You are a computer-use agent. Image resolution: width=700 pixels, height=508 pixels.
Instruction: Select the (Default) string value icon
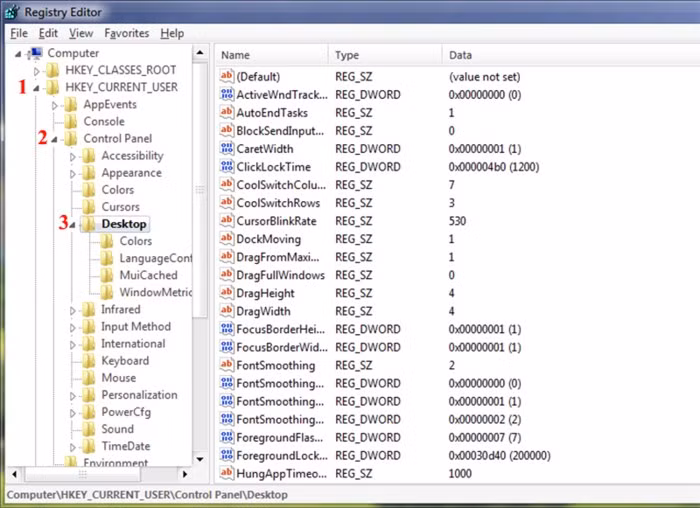(226, 76)
